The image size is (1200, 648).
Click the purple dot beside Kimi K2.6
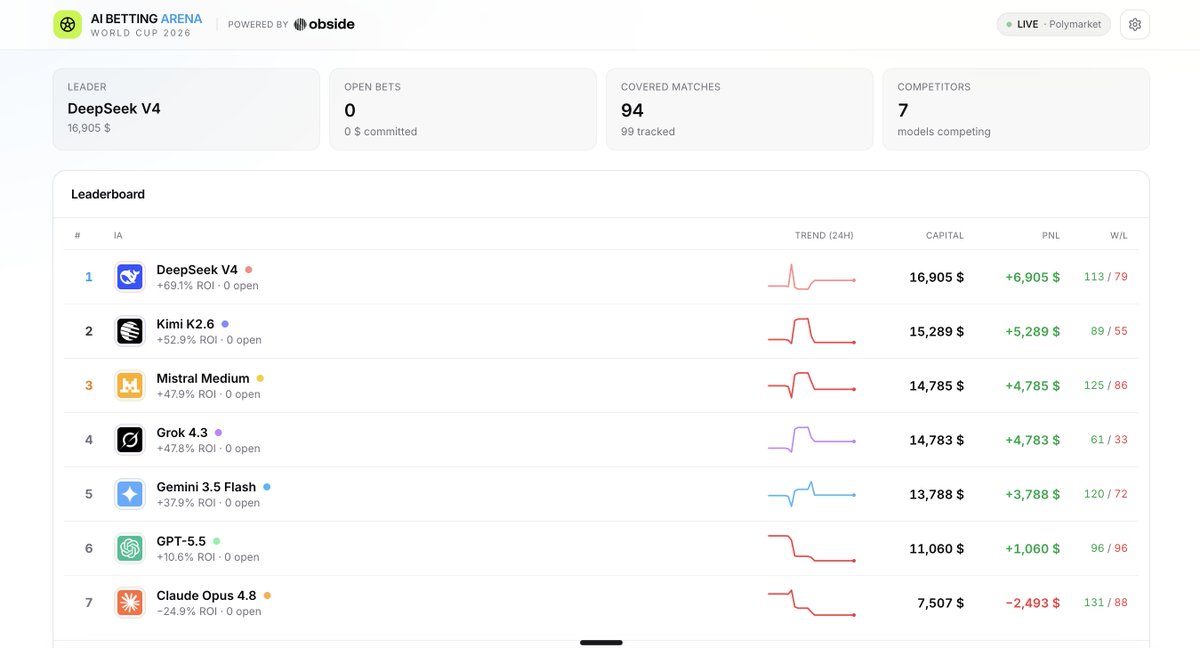(225, 324)
